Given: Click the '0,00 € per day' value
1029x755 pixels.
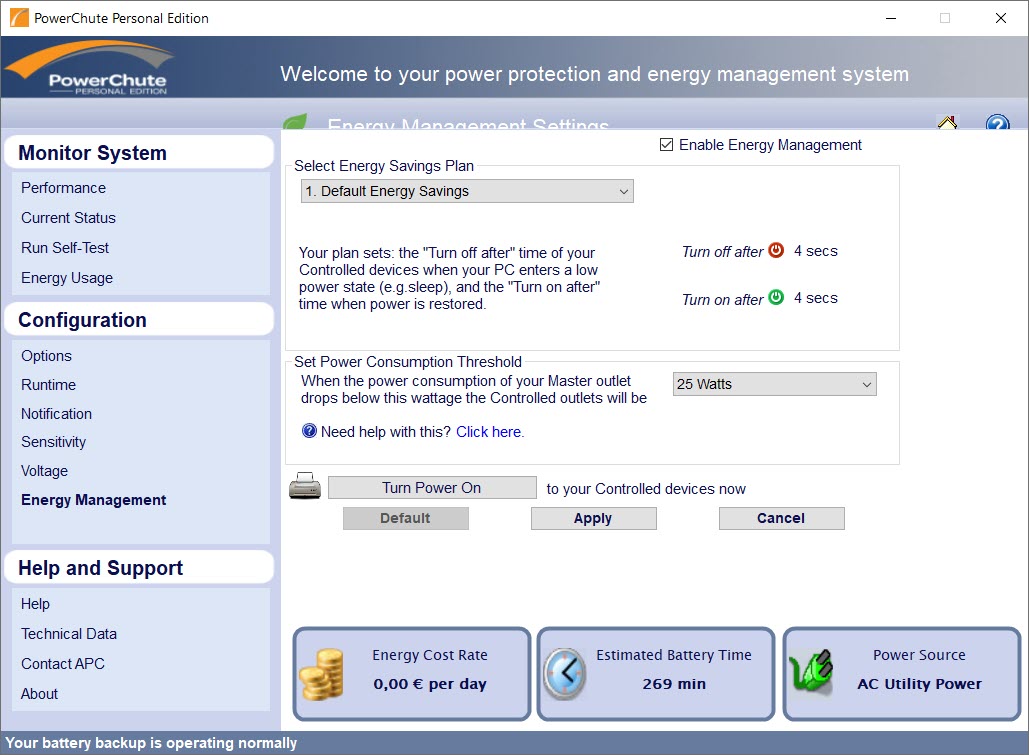Looking at the screenshot, I should pos(430,684).
